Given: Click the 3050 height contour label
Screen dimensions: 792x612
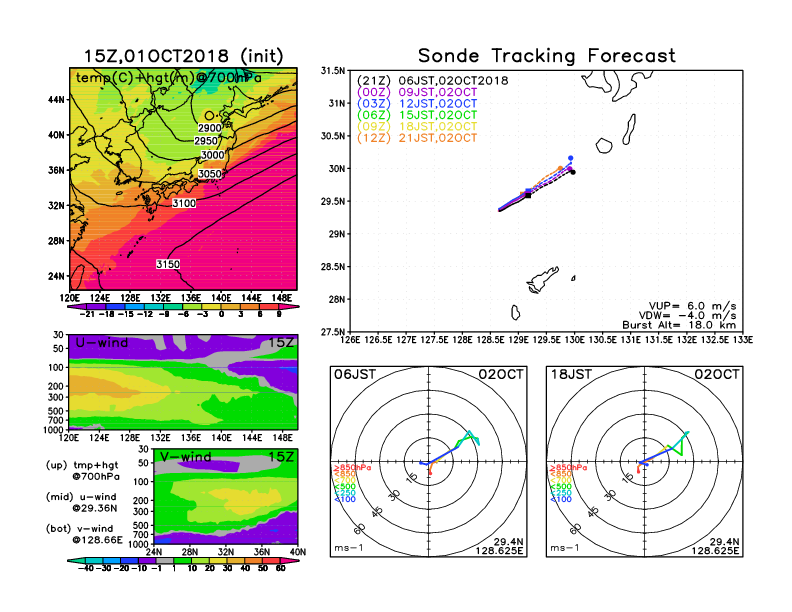Looking at the screenshot, I should click(x=210, y=174).
